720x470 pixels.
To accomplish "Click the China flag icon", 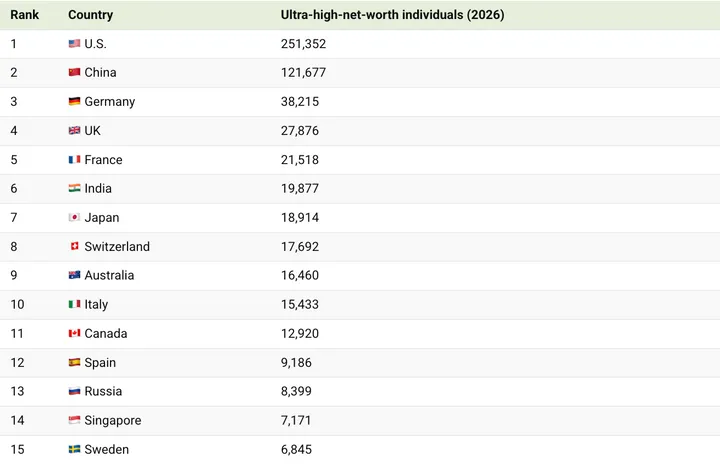I will point(74,73).
